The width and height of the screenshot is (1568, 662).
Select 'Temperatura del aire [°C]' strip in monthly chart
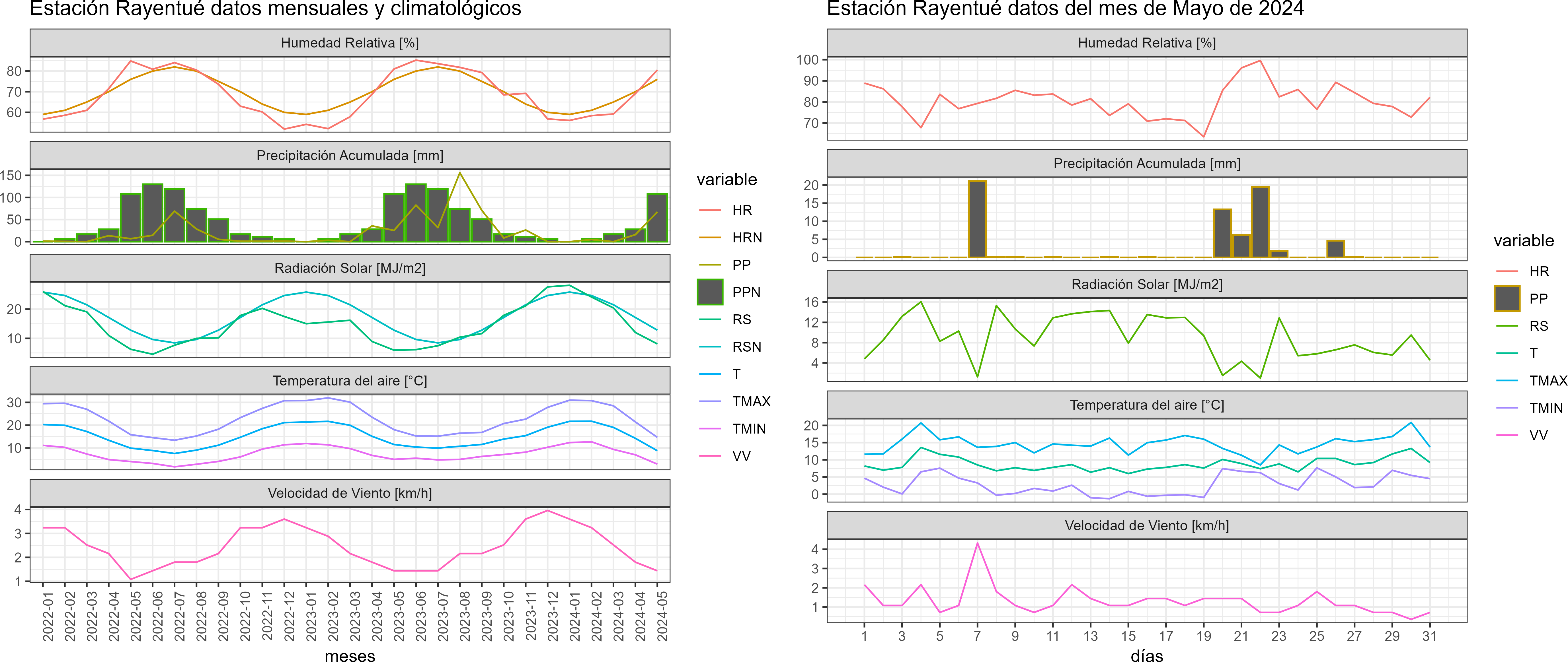(350, 380)
